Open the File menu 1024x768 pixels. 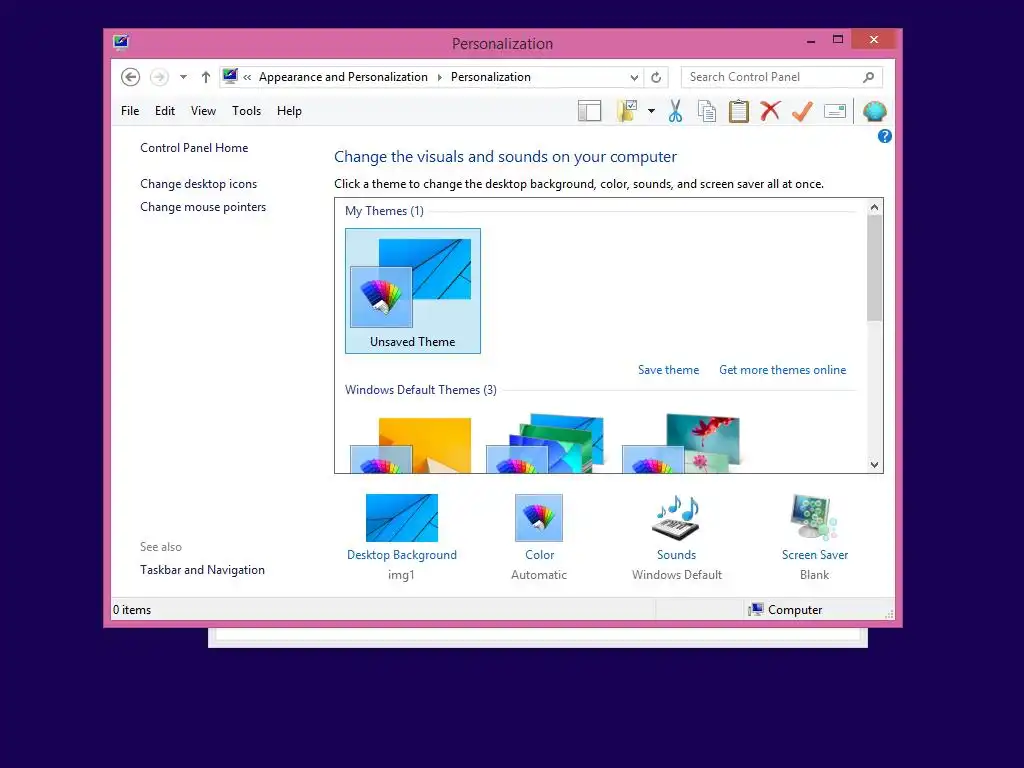pyautogui.click(x=130, y=111)
